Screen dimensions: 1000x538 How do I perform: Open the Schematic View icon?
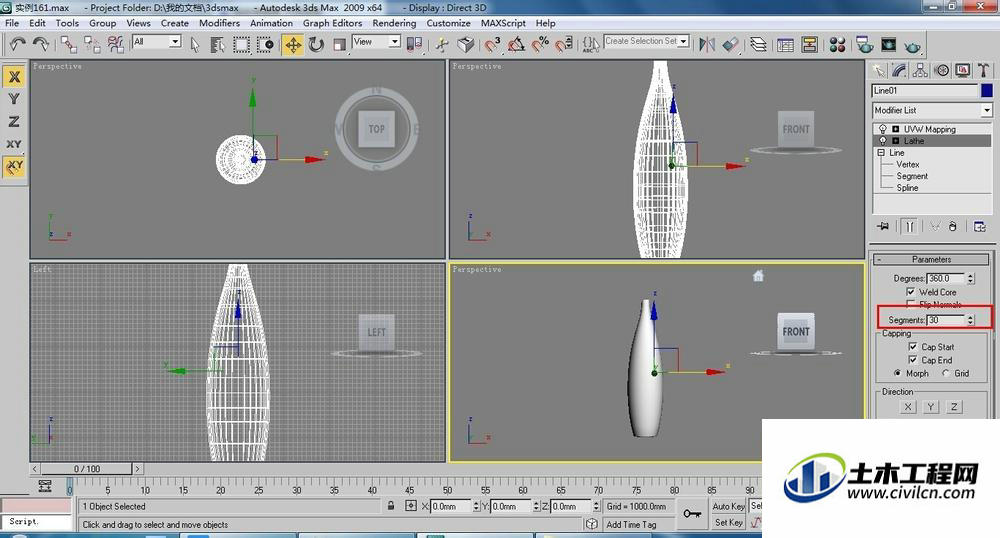click(x=810, y=45)
